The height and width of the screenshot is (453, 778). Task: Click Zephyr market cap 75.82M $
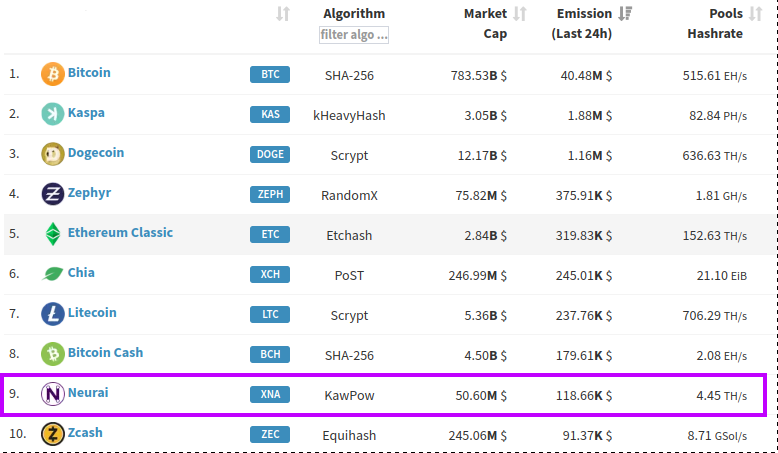coord(481,195)
